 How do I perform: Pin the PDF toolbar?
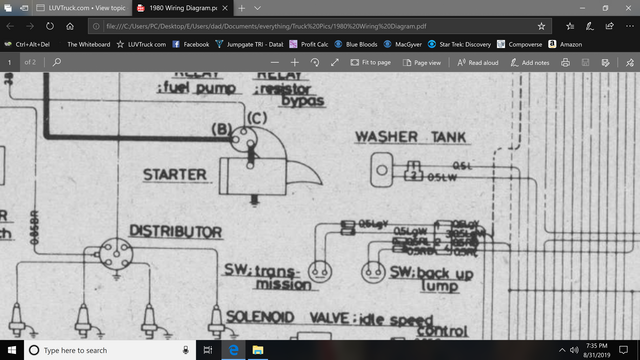pos(630,62)
